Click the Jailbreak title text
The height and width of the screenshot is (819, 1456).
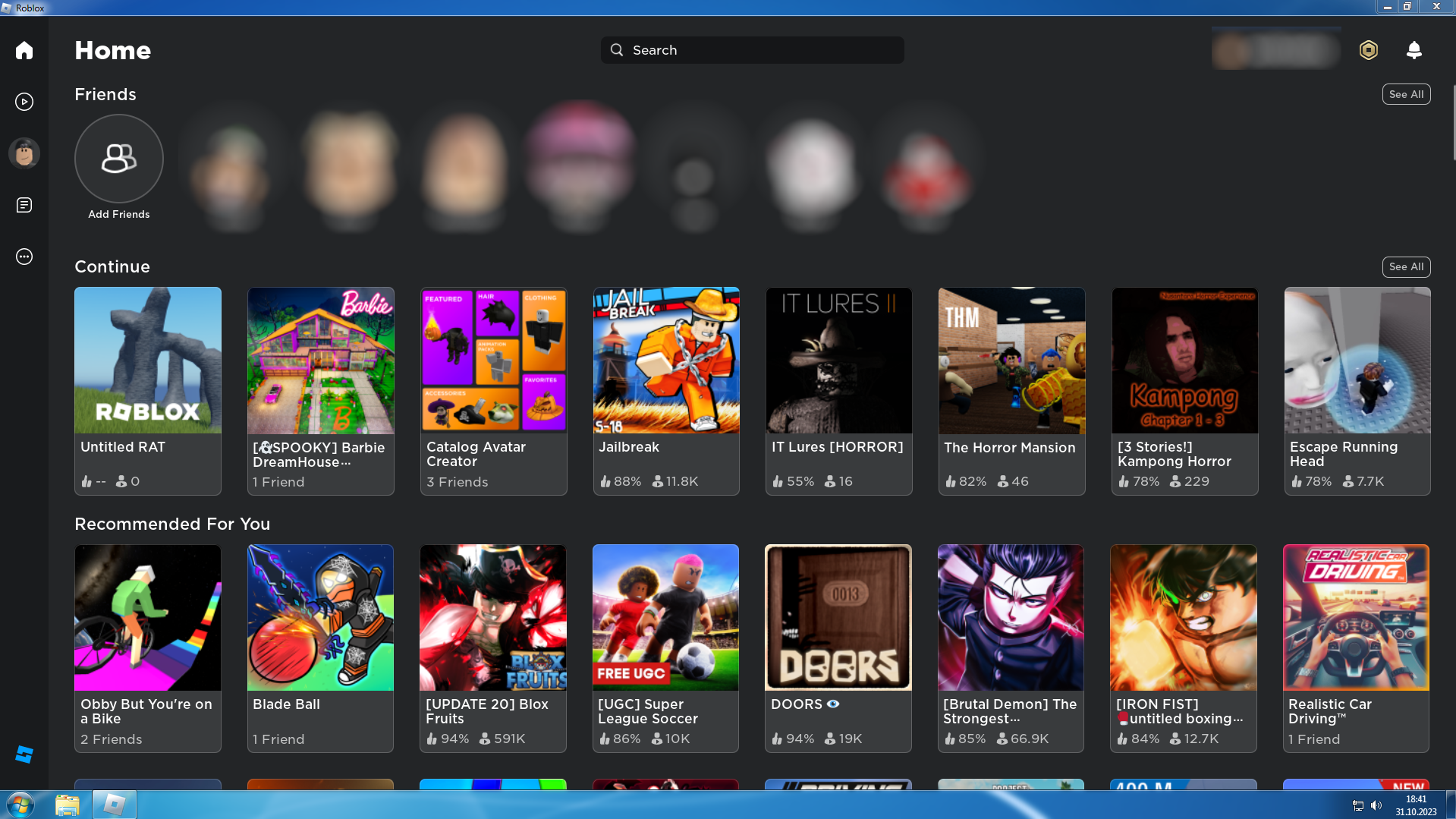click(629, 447)
